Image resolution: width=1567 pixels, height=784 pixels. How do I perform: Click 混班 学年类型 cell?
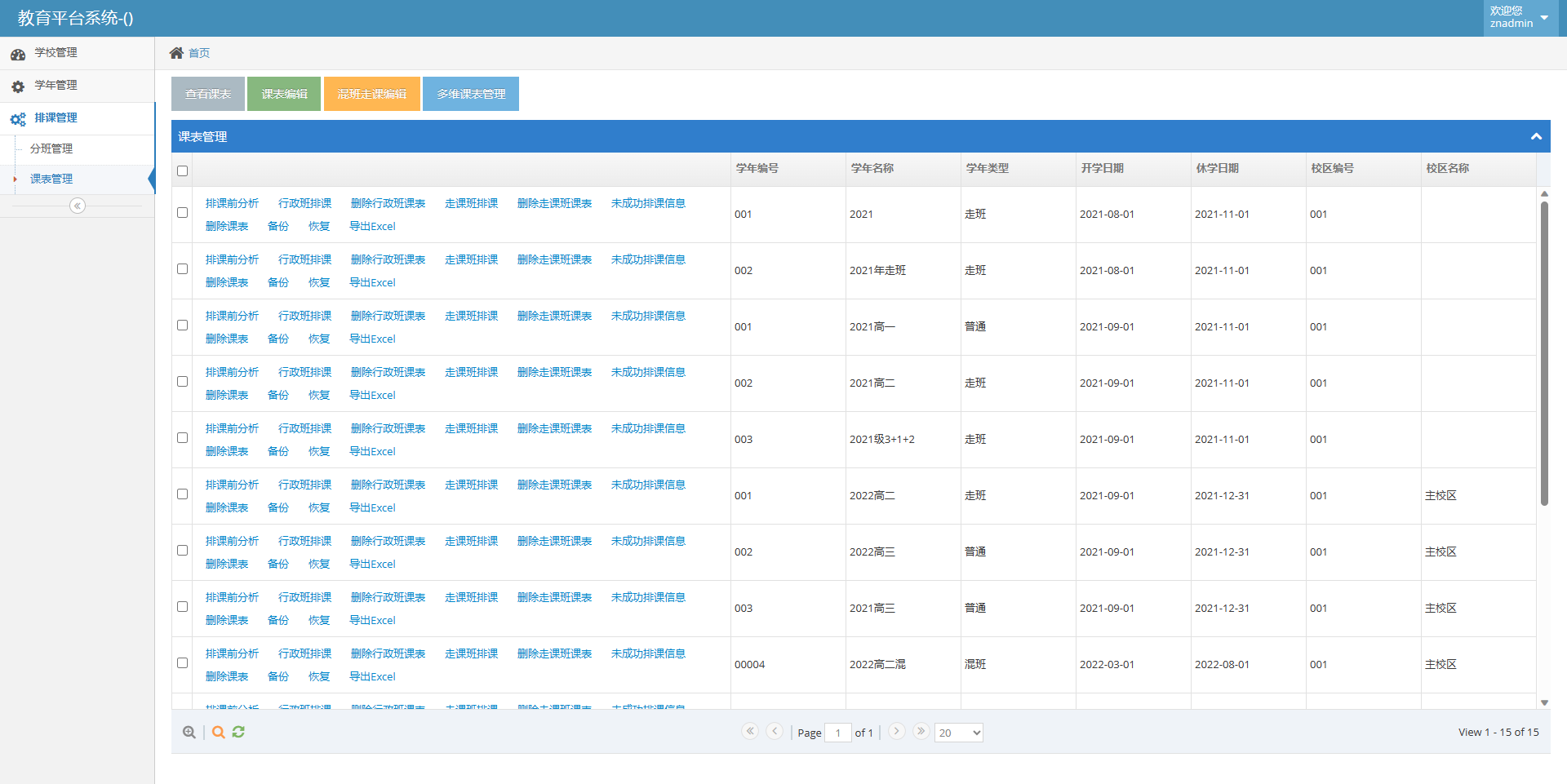(1018, 665)
